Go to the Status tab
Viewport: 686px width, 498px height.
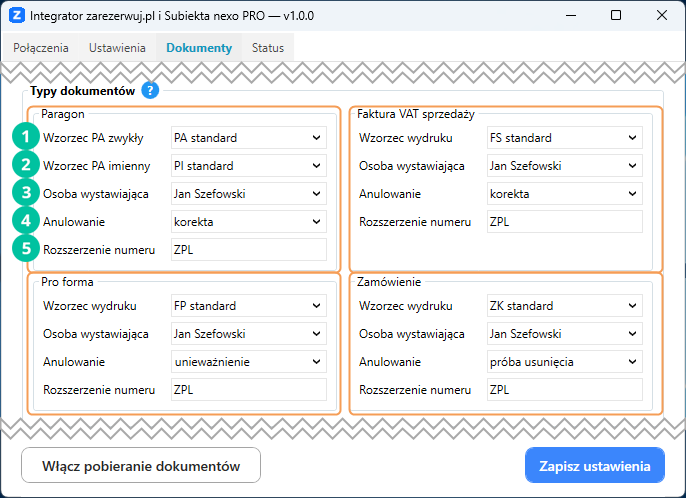[267, 48]
